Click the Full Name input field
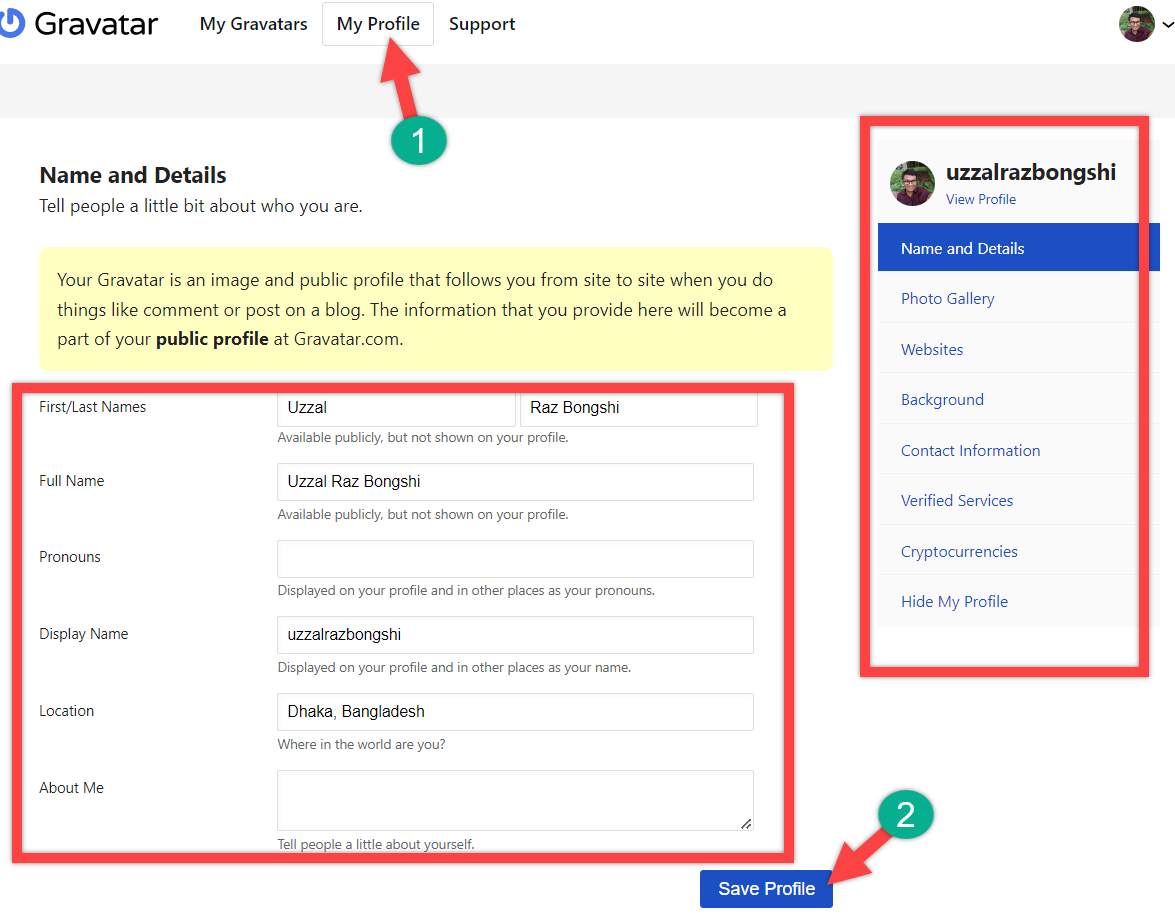1175x920 pixels. (x=516, y=482)
